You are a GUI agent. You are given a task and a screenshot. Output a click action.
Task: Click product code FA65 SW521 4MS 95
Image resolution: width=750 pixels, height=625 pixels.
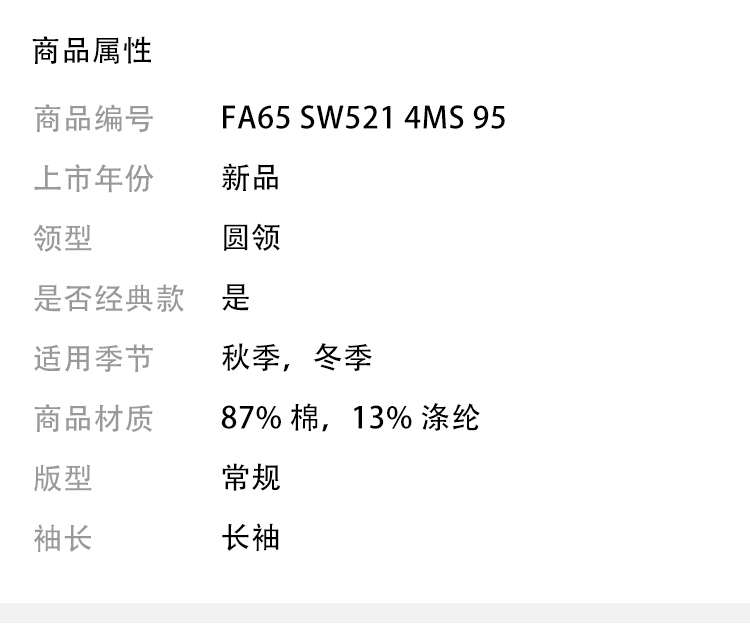(x=363, y=119)
